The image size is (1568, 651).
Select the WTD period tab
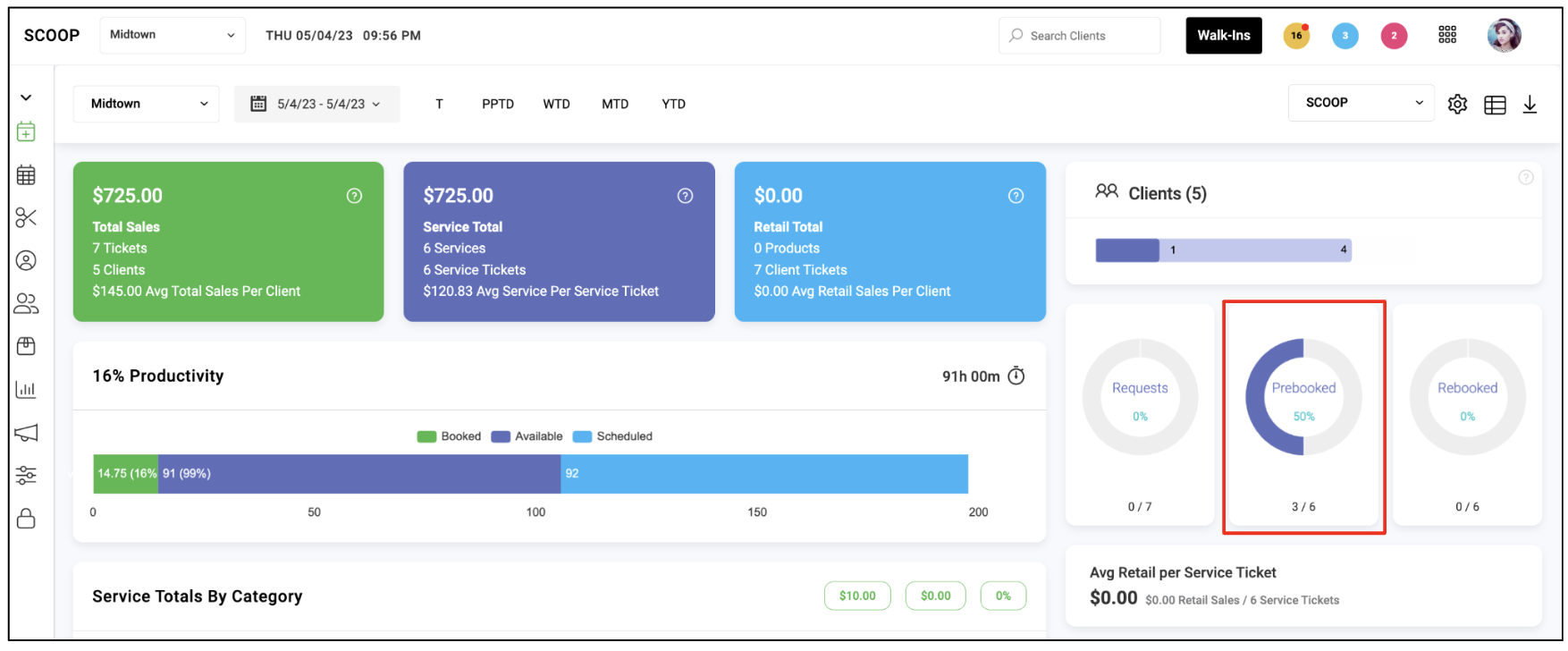[x=556, y=104]
